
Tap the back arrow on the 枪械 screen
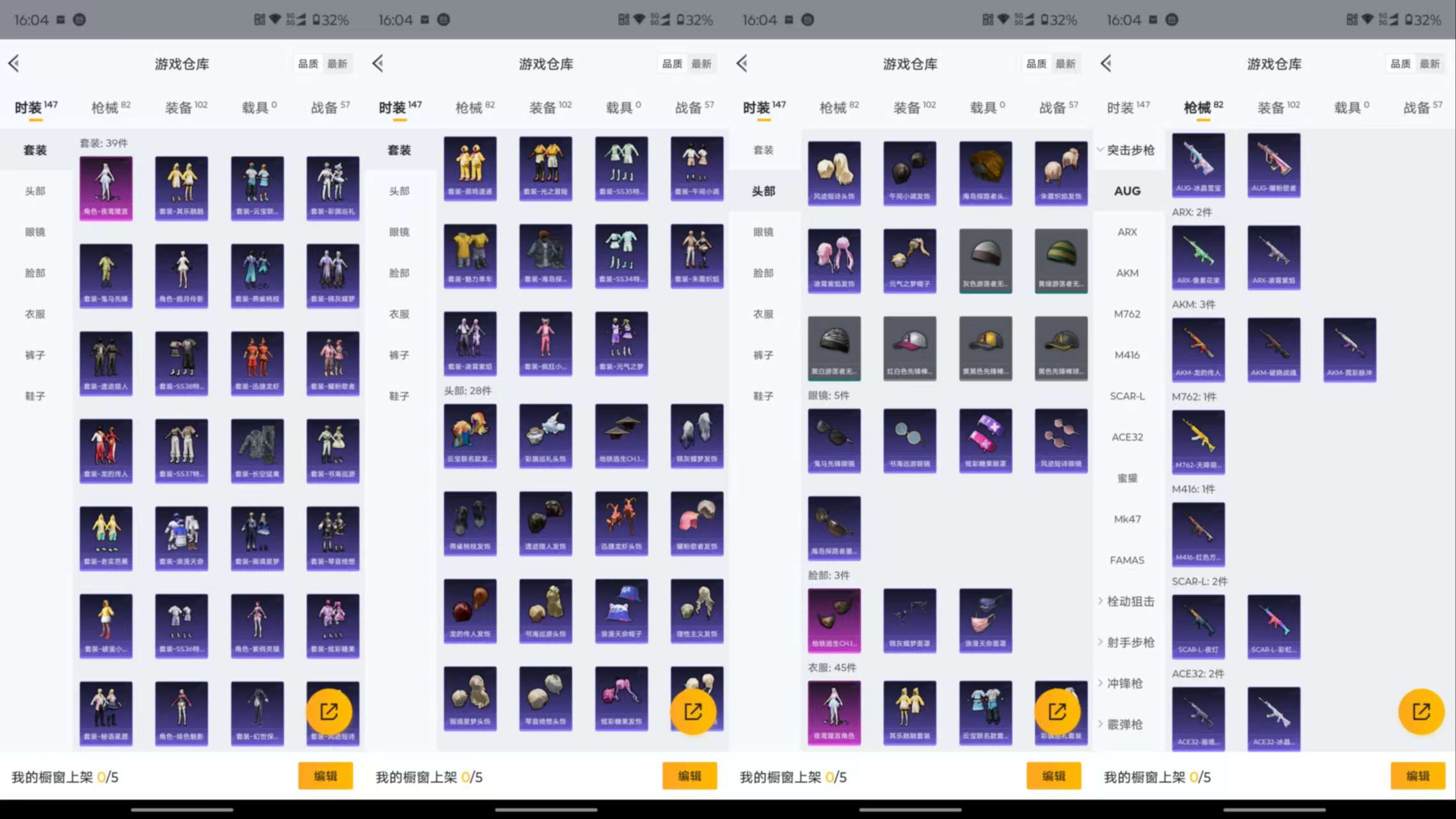1107,63
